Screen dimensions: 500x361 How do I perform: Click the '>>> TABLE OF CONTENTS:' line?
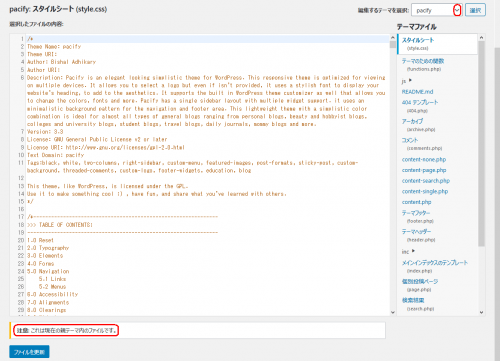(60, 225)
